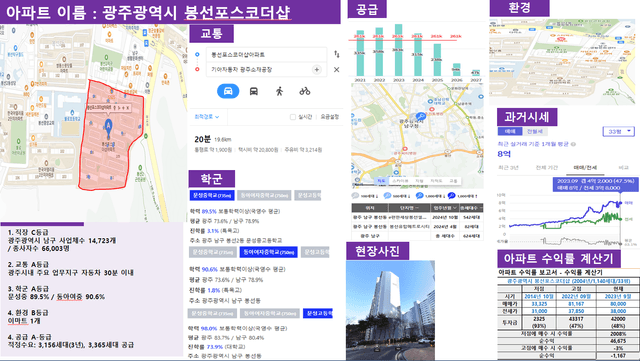The width and height of the screenshot is (640, 361).
Task: Open the 최근 3년 chart tab
Action: pyautogui.click(x=508, y=167)
